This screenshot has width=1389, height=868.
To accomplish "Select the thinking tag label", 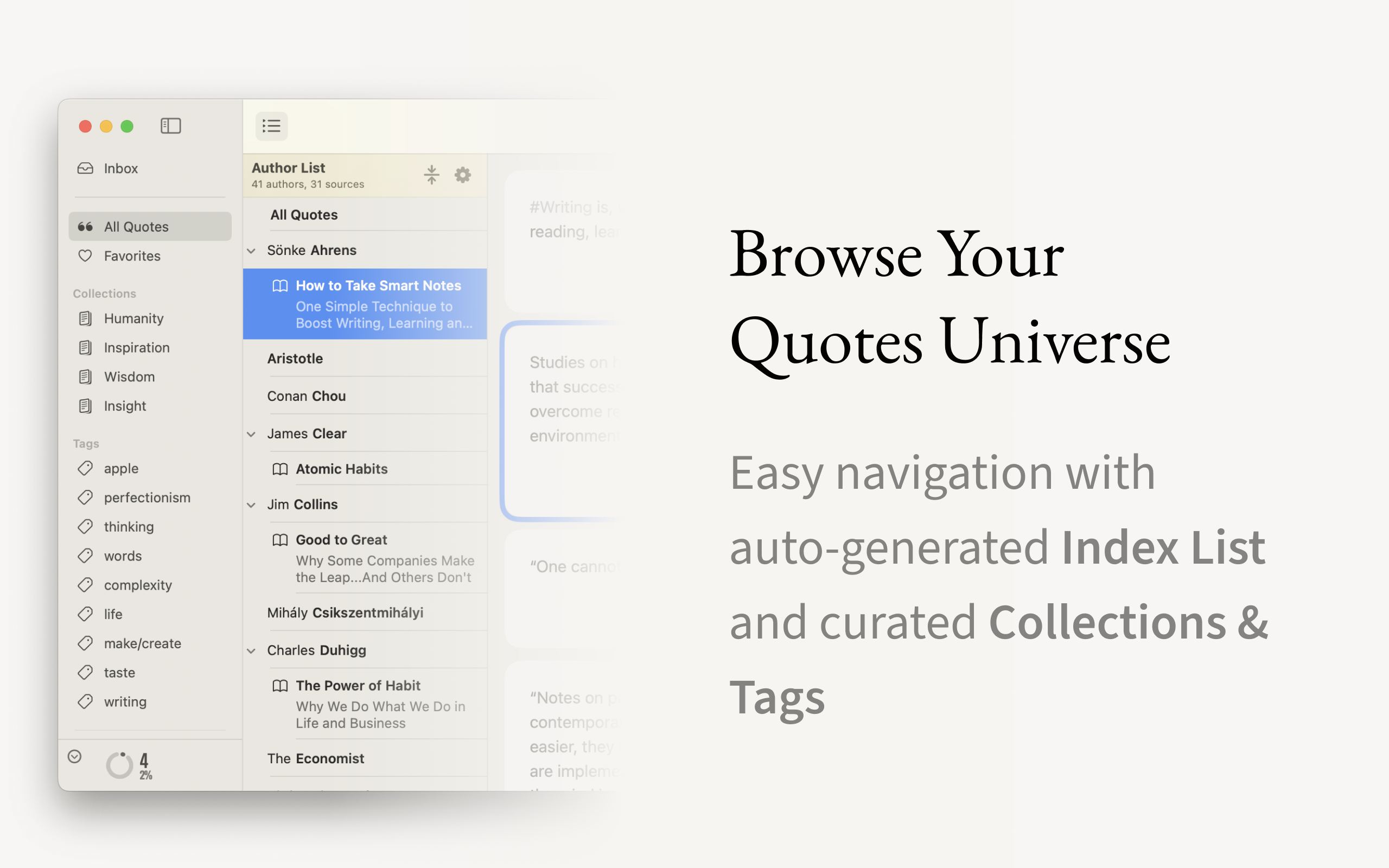I will tap(129, 527).
